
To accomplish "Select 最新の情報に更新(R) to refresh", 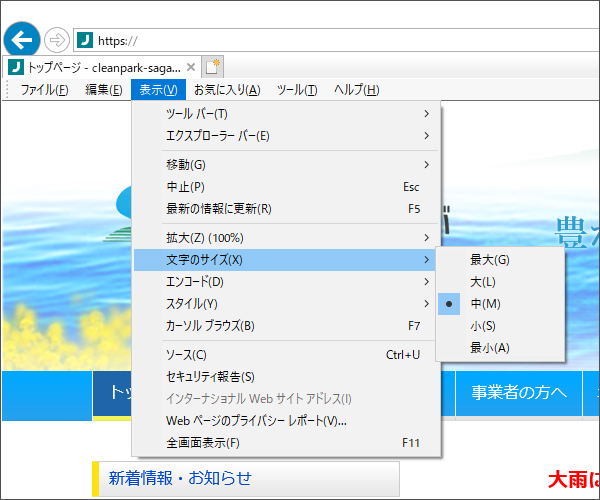I will (x=285, y=209).
